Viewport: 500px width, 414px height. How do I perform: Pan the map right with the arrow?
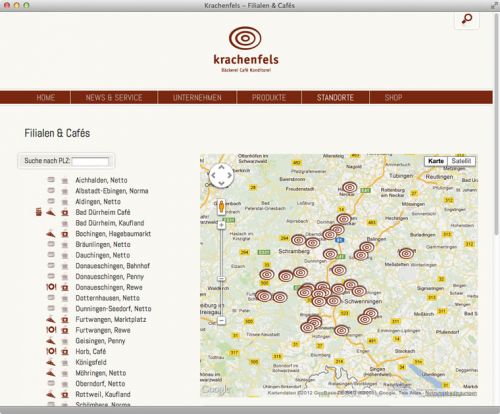(230, 175)
